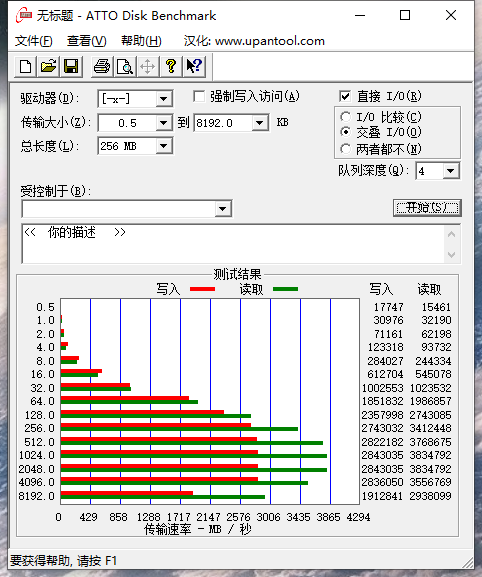Click the read value 2938099
This screenshot has height=577, width=482.
coord(430,496)
